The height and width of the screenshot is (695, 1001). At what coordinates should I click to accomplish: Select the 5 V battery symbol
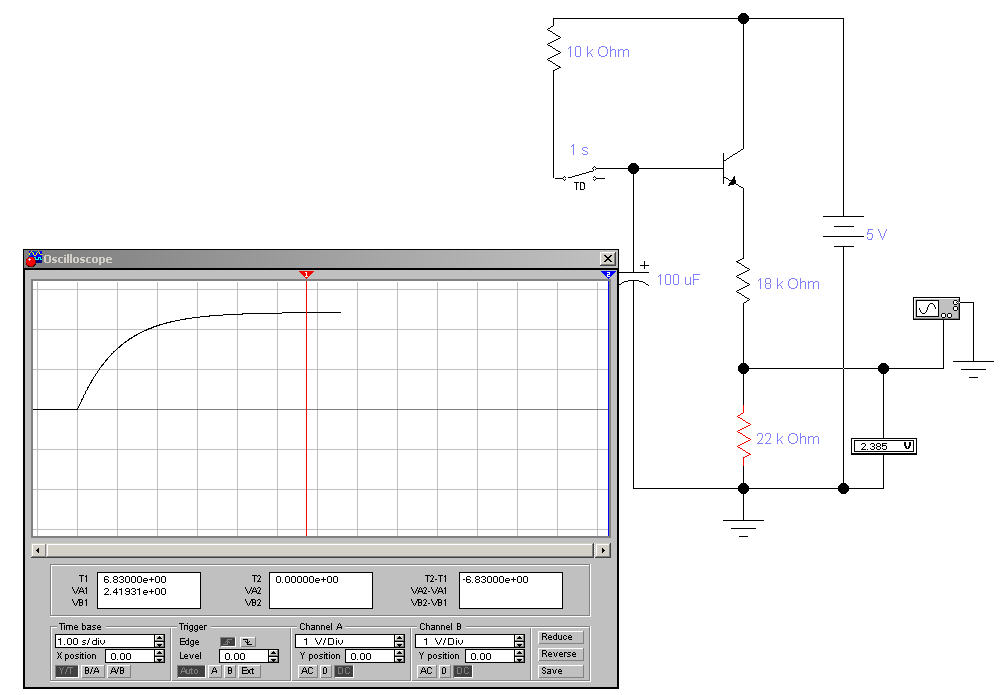pyautogui.click(x=843, y=231)
